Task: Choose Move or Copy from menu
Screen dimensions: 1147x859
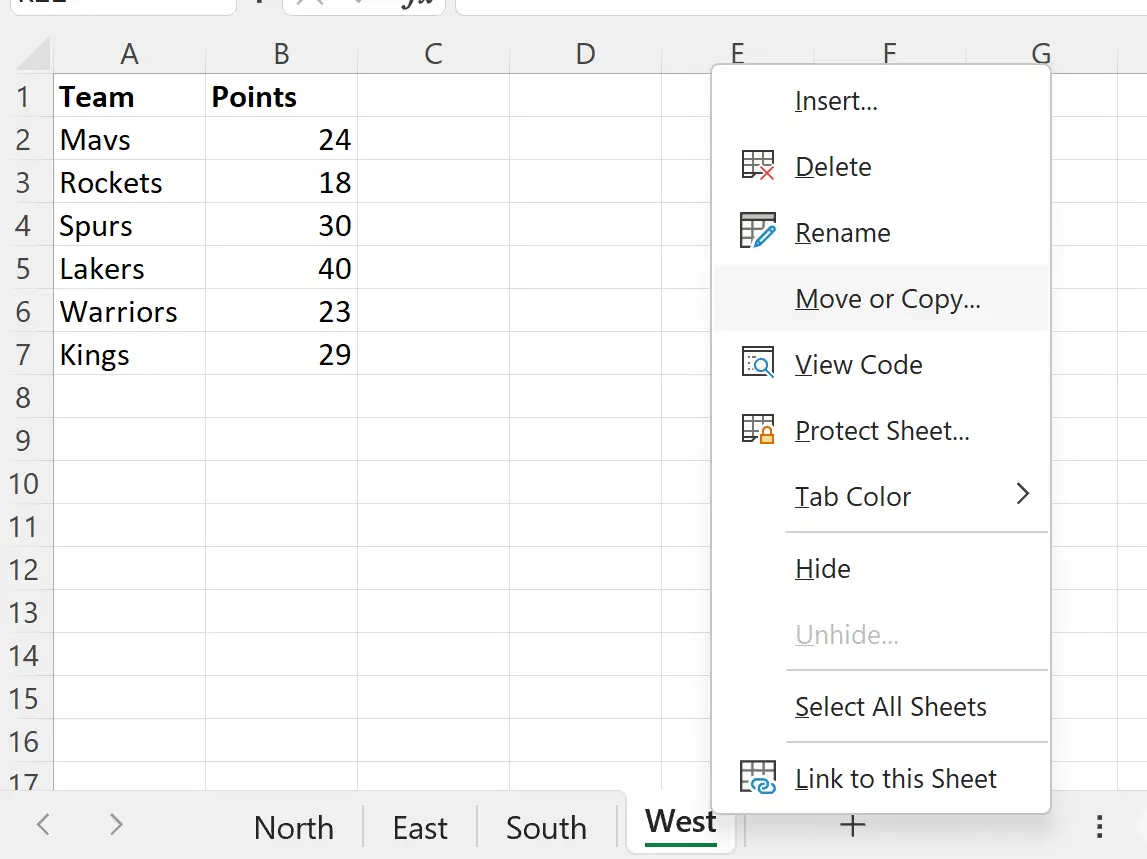Action: point(887,299)
